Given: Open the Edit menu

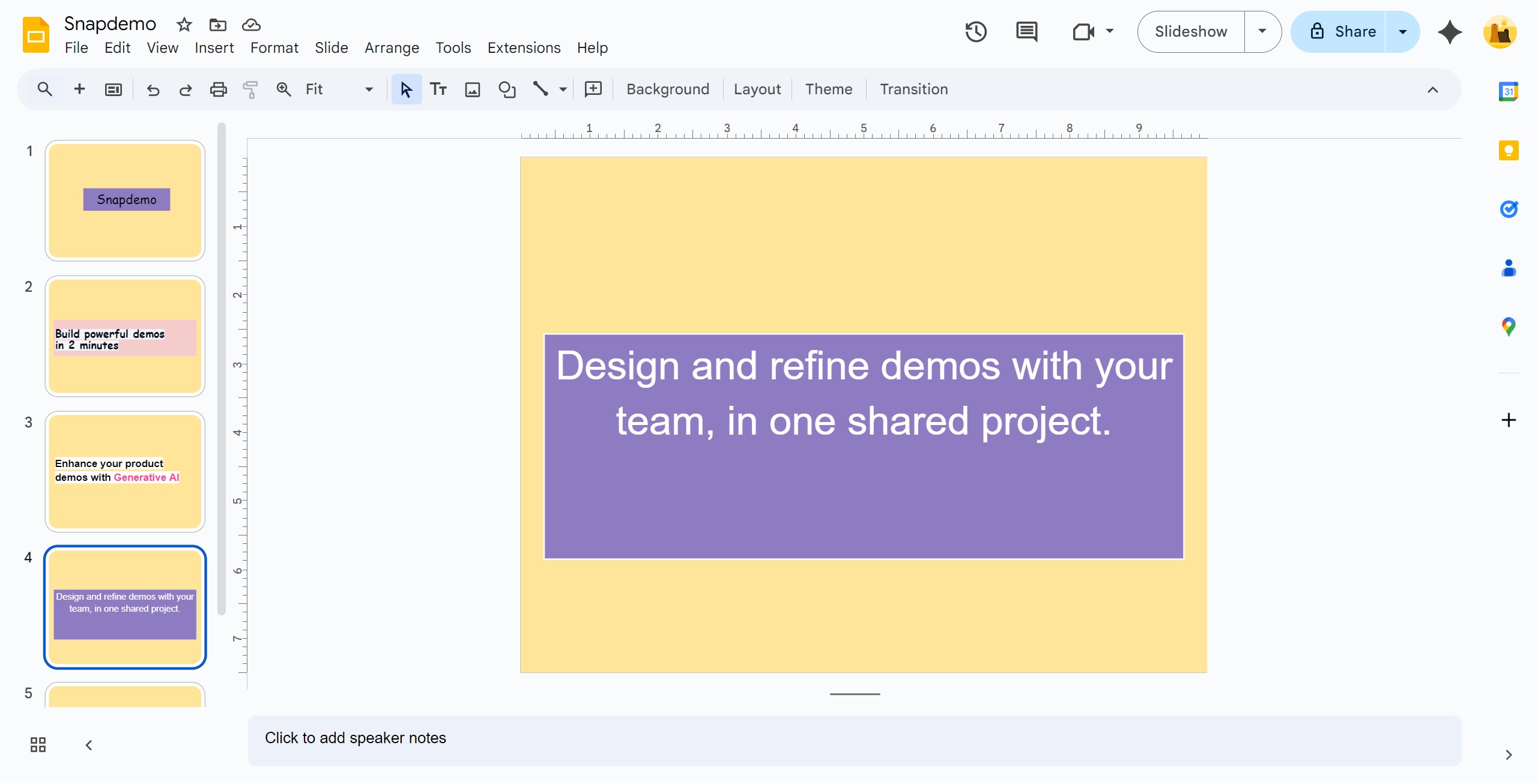Looking at the screenshot, I should (x=117, y=47).
